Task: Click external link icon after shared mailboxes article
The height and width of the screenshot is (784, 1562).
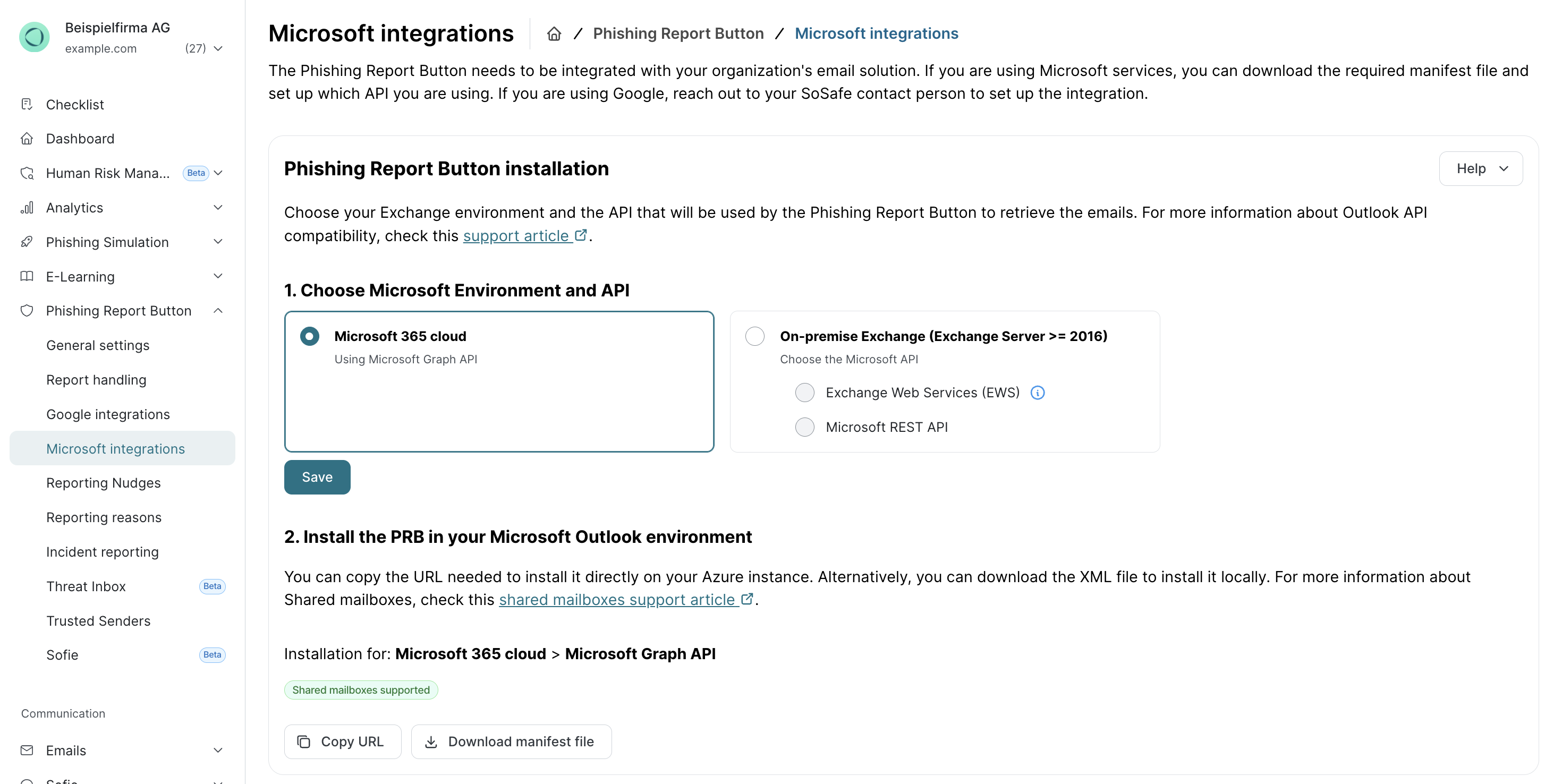Action: click(747, 599)
